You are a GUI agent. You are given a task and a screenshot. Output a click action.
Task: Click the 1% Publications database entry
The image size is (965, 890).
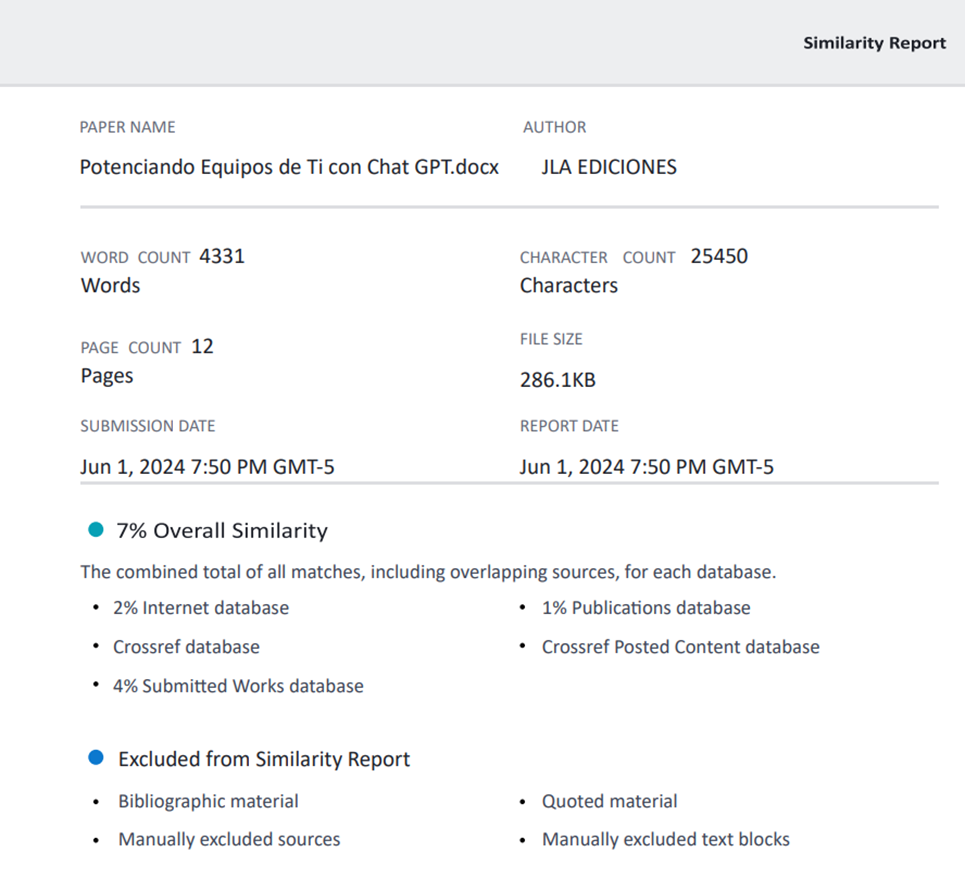[x=646, y=608]
